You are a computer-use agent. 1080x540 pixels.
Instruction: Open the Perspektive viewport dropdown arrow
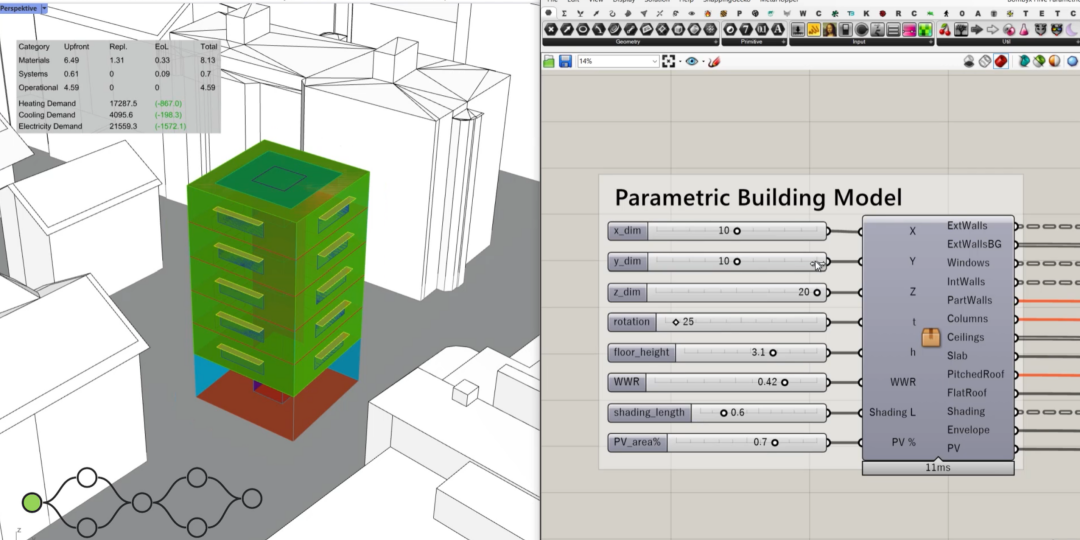click(x=44, y=7)
